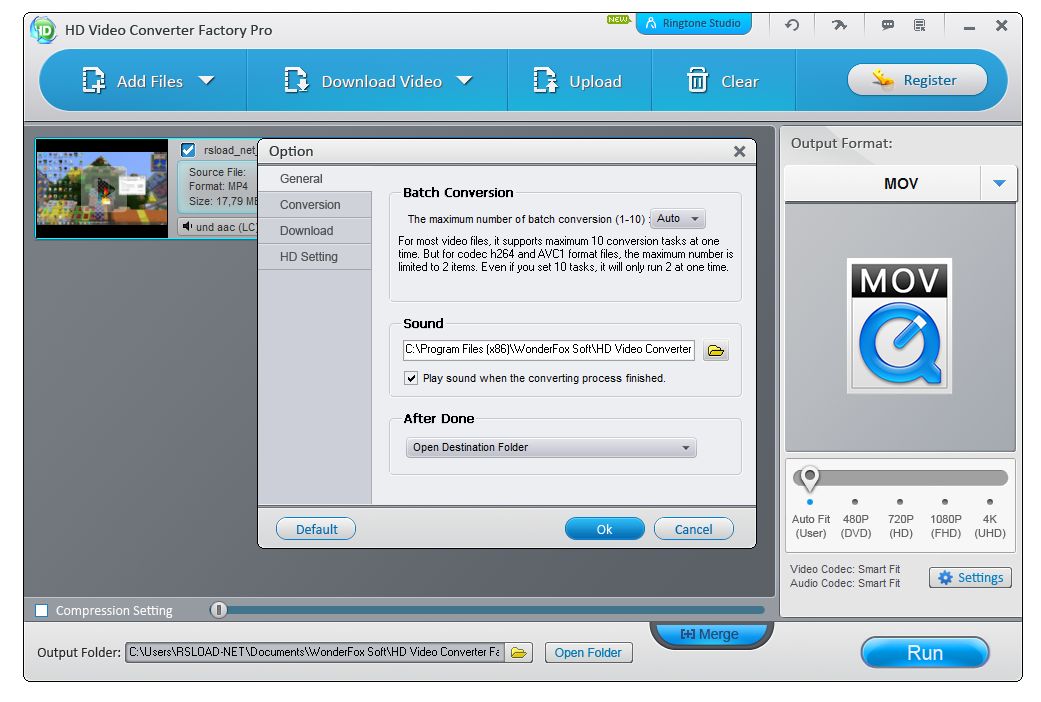The width and height of the screenshot is (1041, 702).
Task: Switch to the Download tab
Action: 315,230
